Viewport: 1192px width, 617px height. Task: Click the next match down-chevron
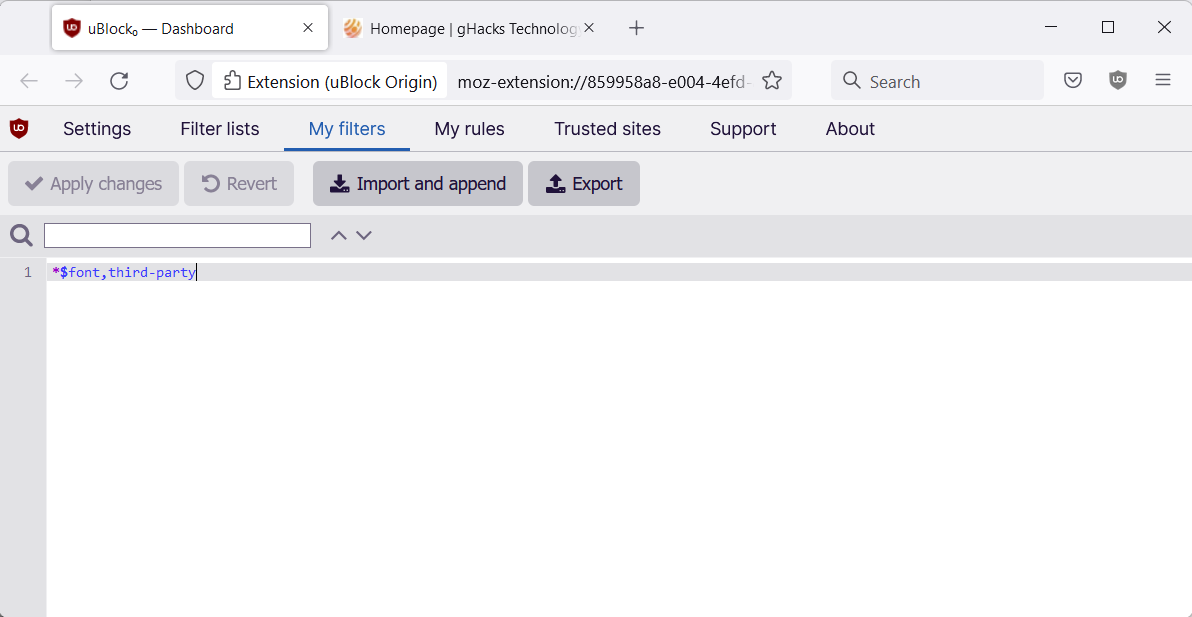(364, 234)
